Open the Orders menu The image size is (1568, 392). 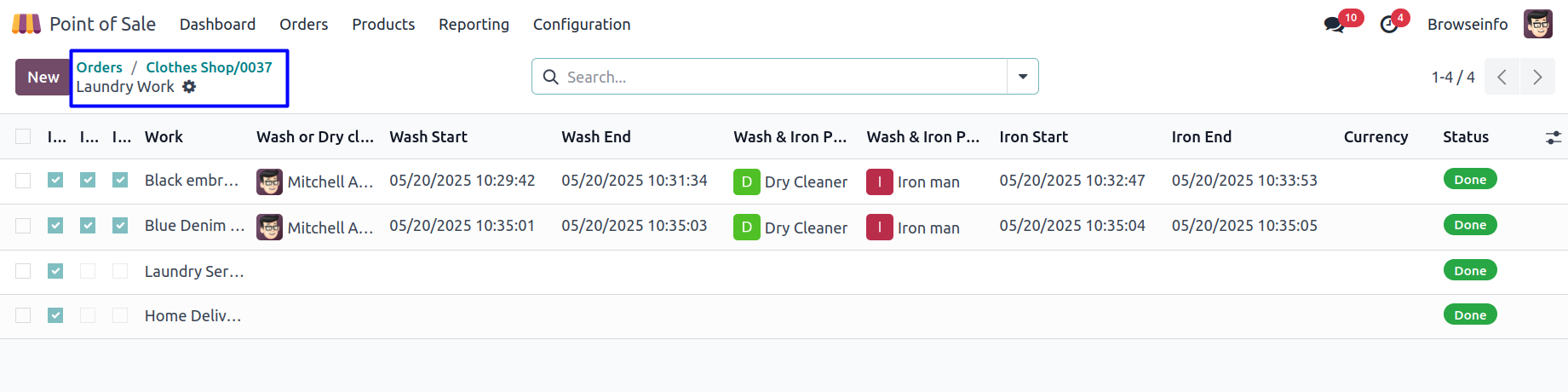click(x=303, y=25)
